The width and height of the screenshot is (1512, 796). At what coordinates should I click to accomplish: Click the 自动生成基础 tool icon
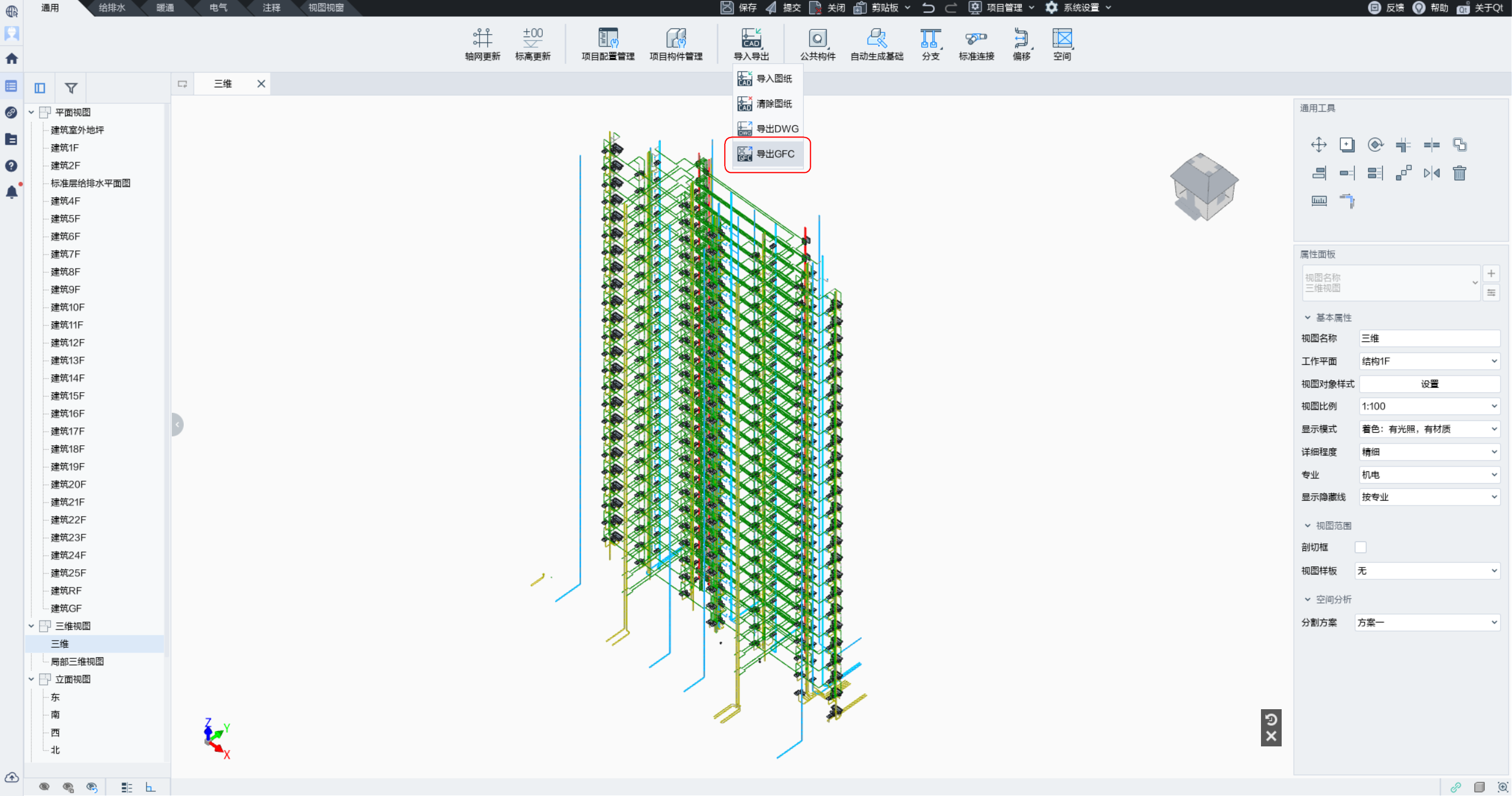[876, 44]
